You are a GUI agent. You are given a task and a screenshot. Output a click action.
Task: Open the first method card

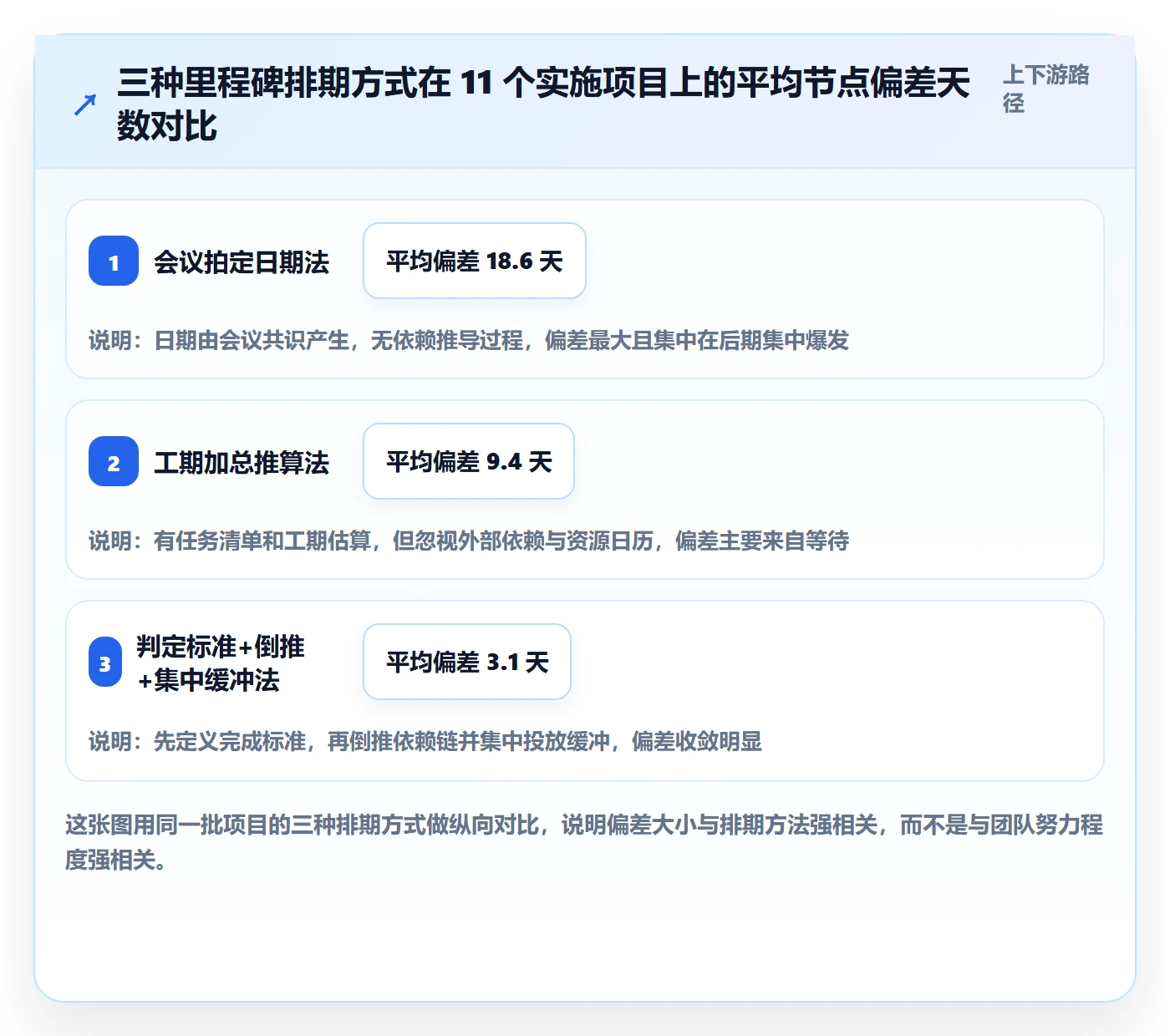point(585,289)
